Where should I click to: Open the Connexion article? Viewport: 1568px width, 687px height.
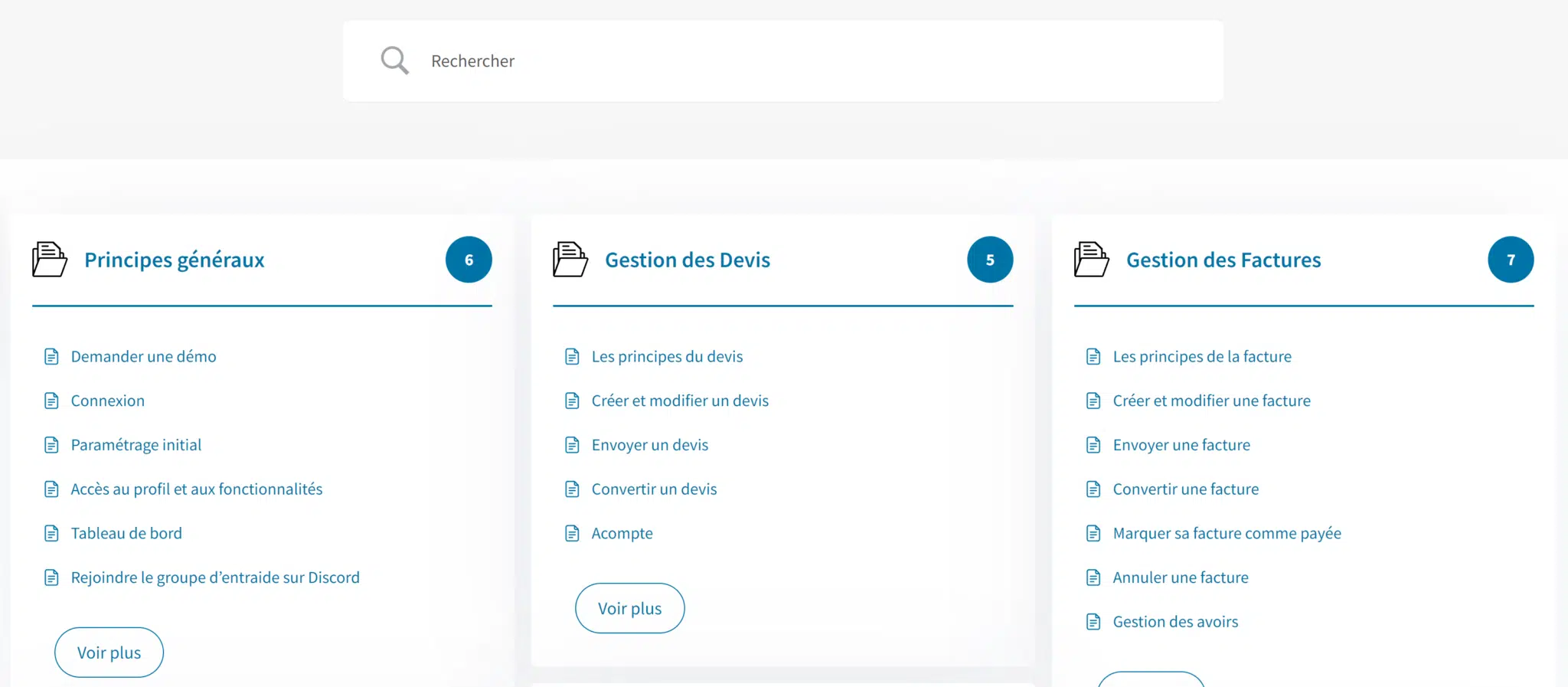click(x=107, y=401)
